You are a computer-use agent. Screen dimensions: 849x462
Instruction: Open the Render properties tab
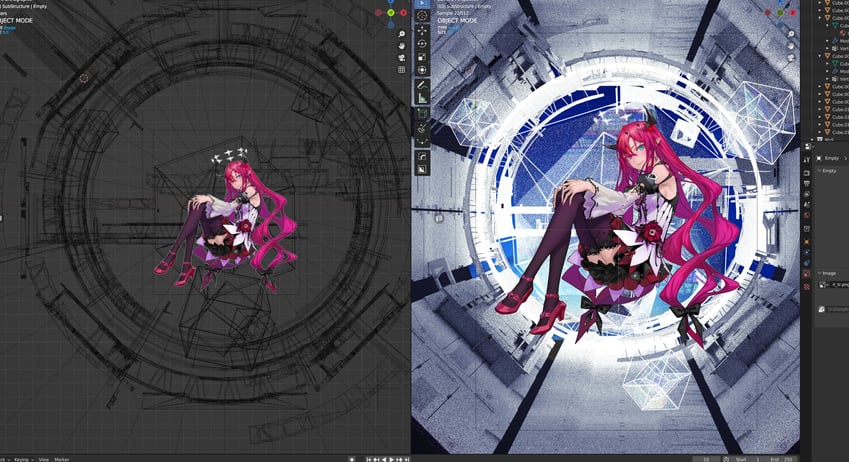[807, 173]
